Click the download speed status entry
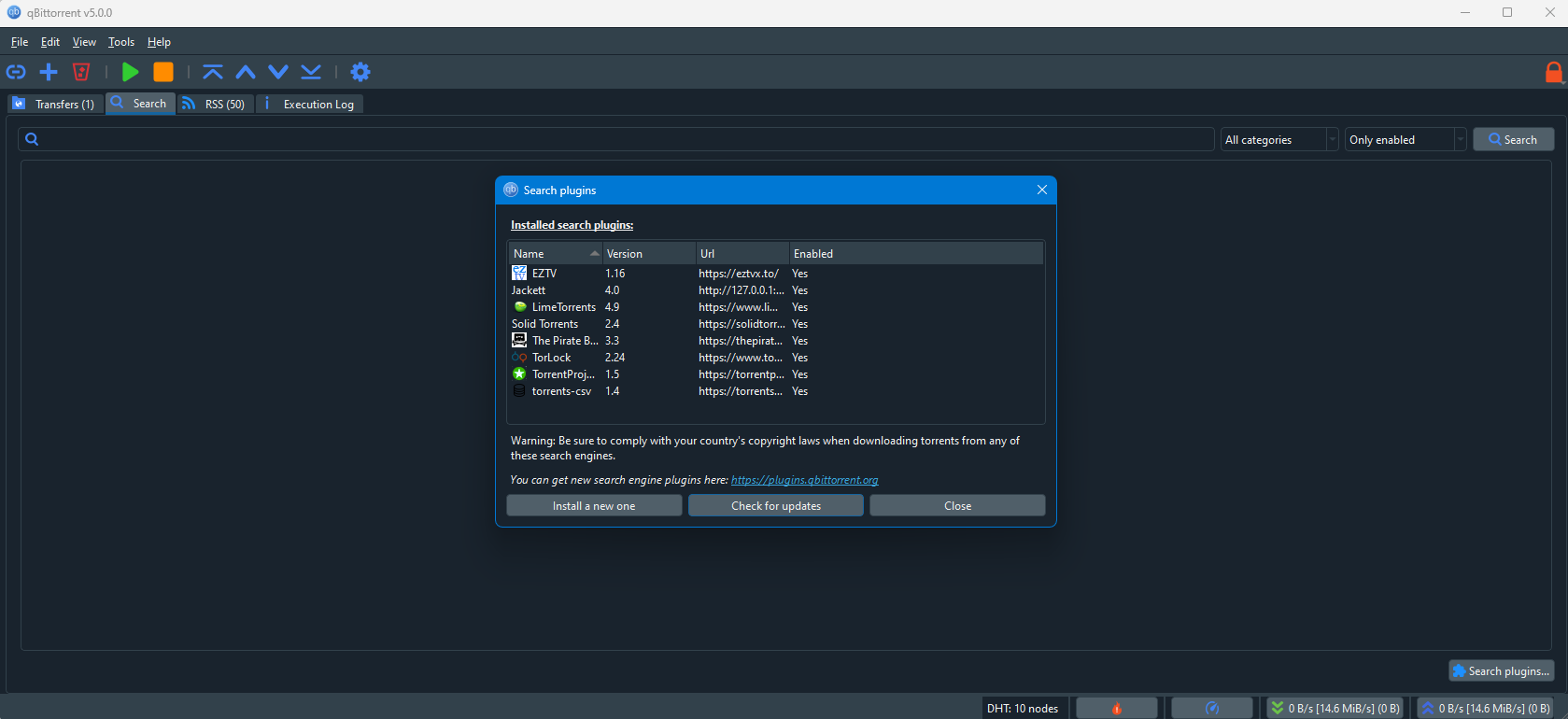The width and height of the screenshot is (1568, 719). coord(1335,708)
